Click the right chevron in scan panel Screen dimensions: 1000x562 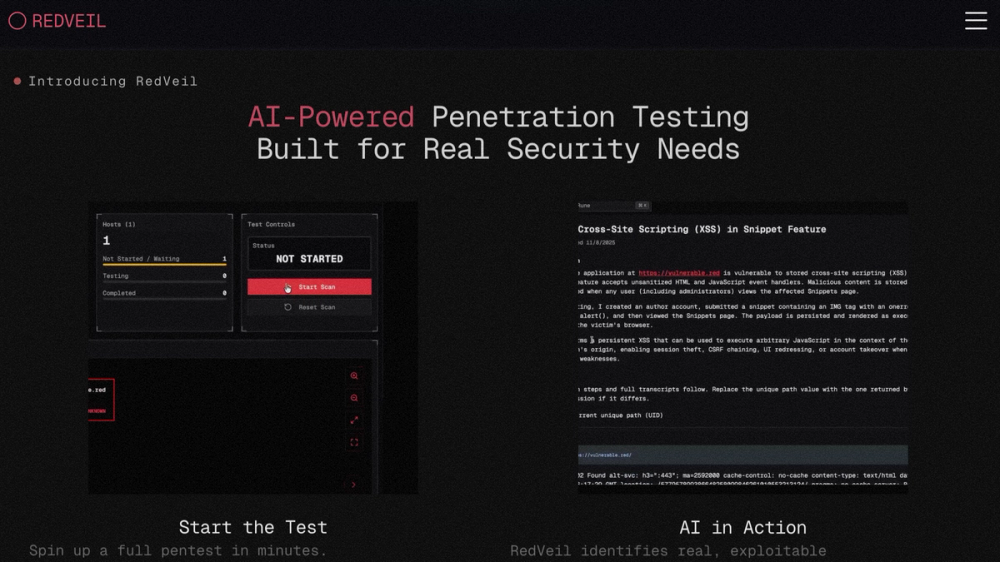tap(353, 485)
